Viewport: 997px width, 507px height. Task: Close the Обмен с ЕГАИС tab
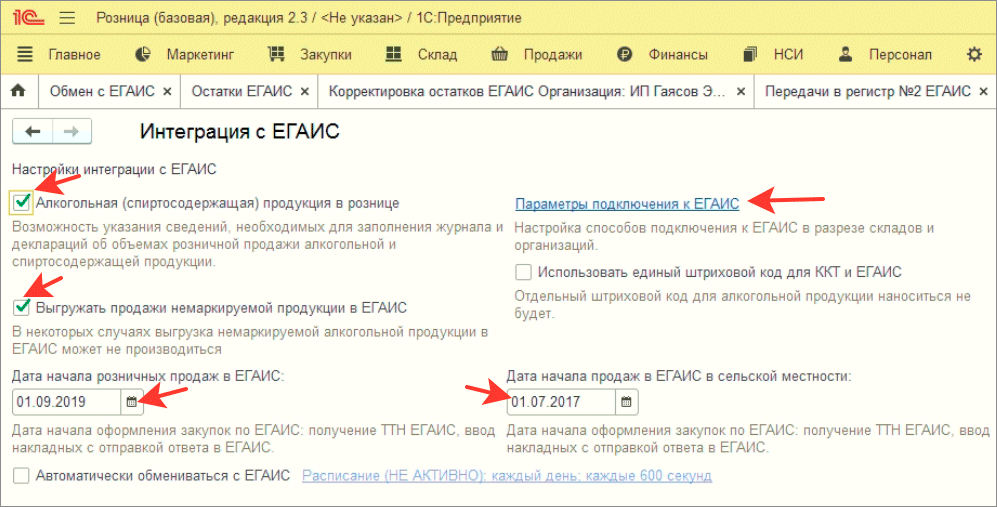(x=167, y=92)
